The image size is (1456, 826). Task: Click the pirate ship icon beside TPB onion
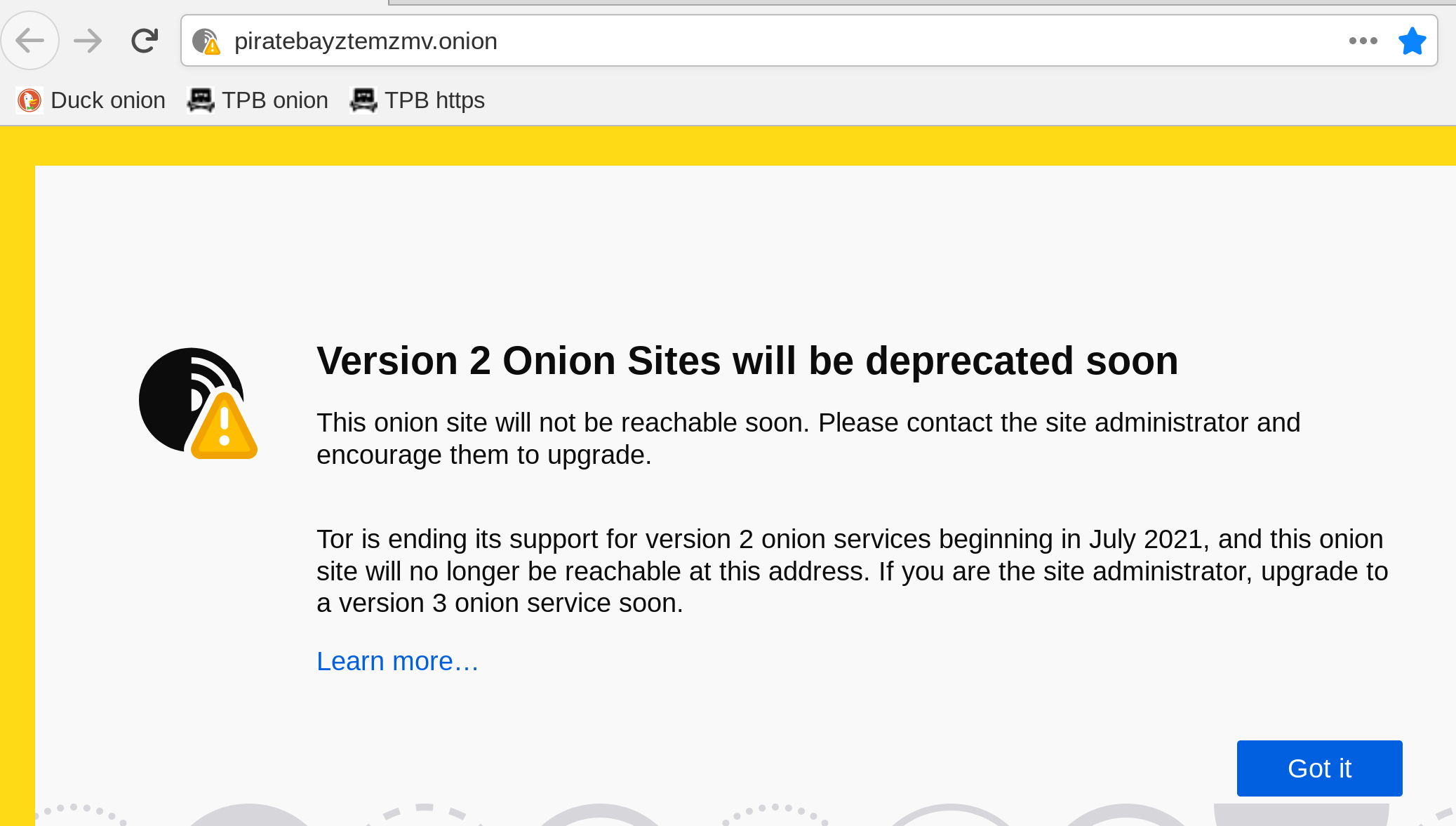(x=201, y=100)
